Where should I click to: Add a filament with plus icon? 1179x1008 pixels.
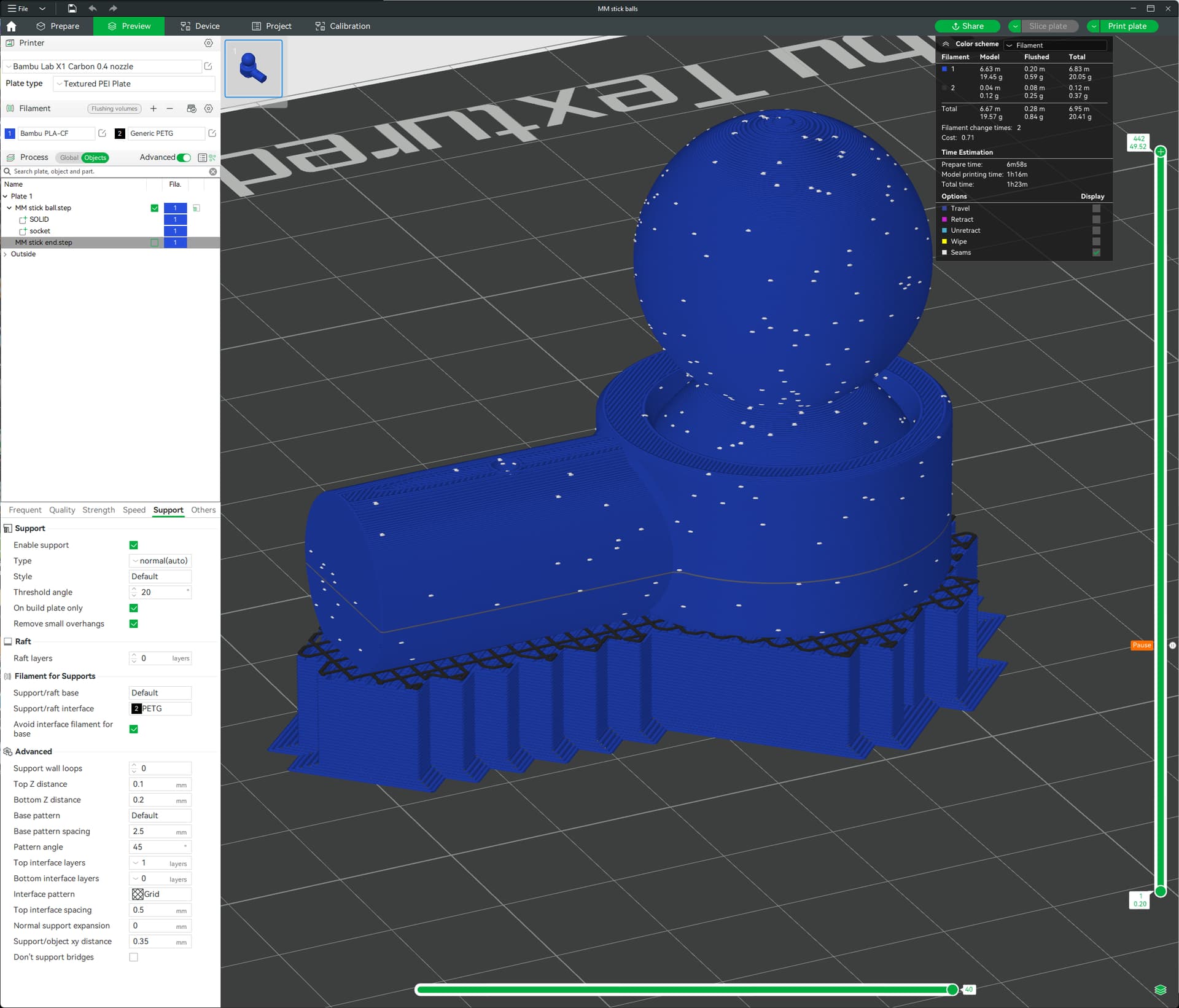click(x=154, y=109)
